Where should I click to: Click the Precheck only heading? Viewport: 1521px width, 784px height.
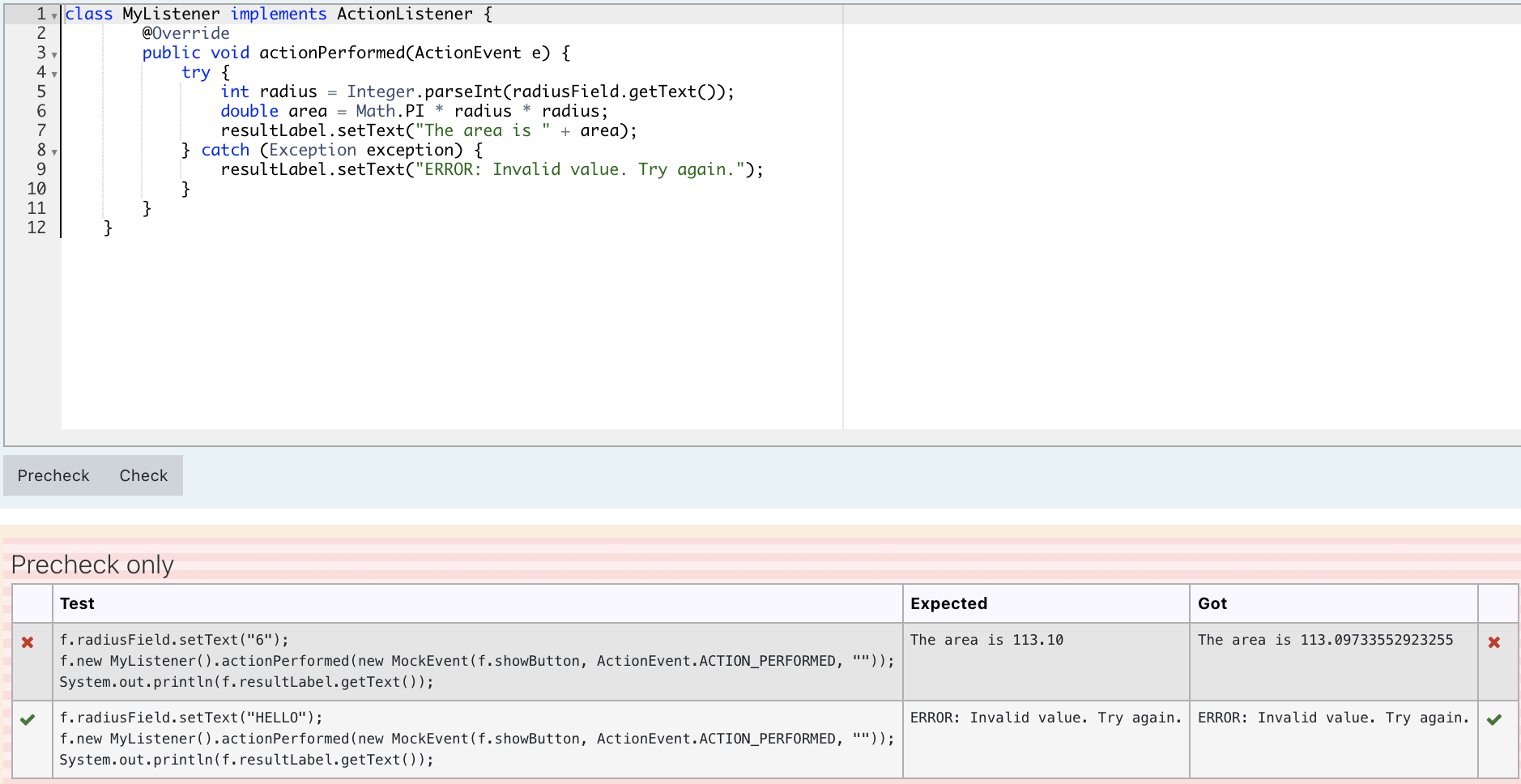tap(92, 565)
